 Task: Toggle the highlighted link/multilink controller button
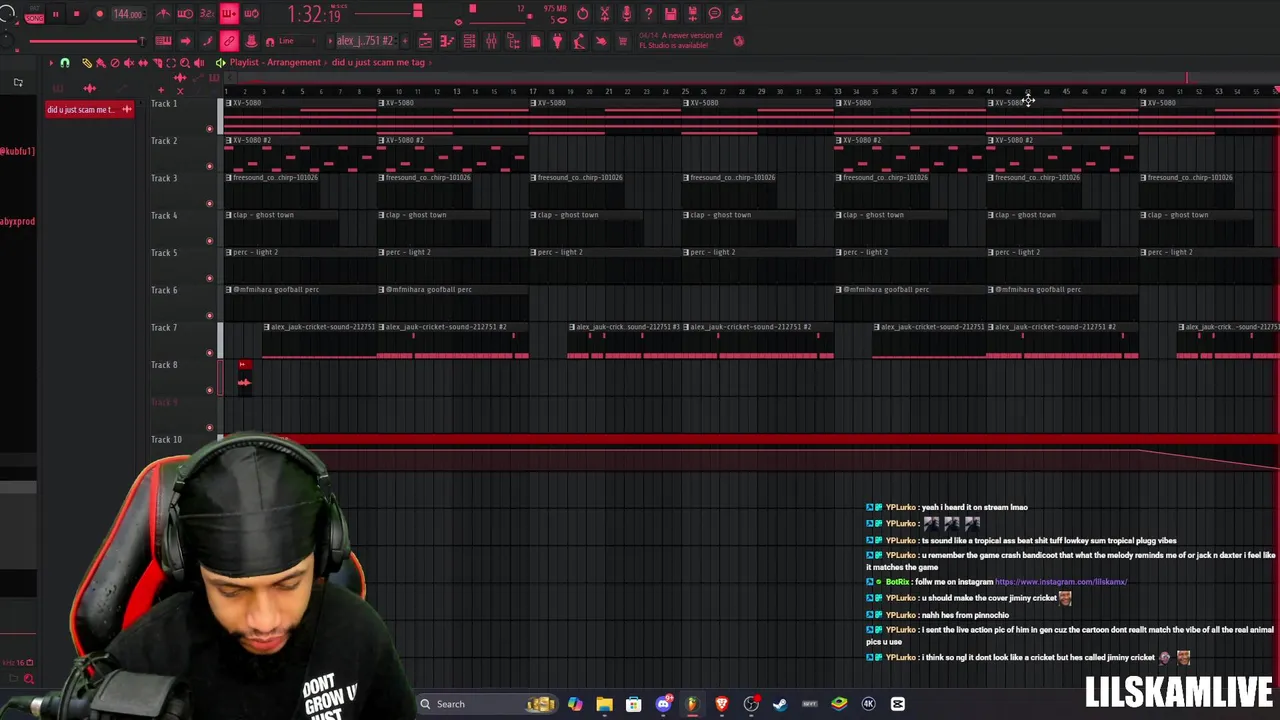click(x=229, y=41)
